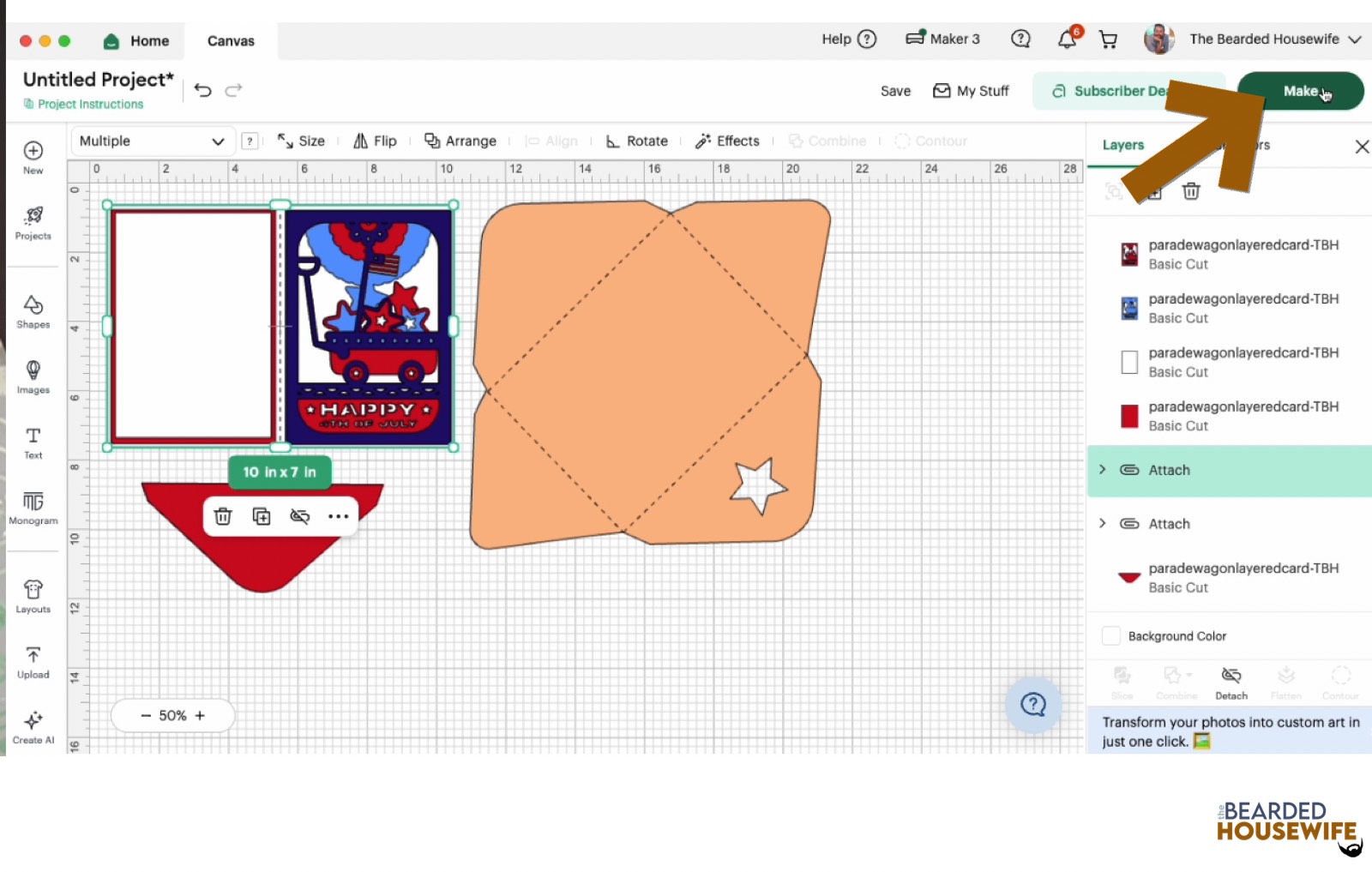Switch to the Canvas tab
Screen dimensions: 1372x872
pyautogui.click(x=231, y=41)
